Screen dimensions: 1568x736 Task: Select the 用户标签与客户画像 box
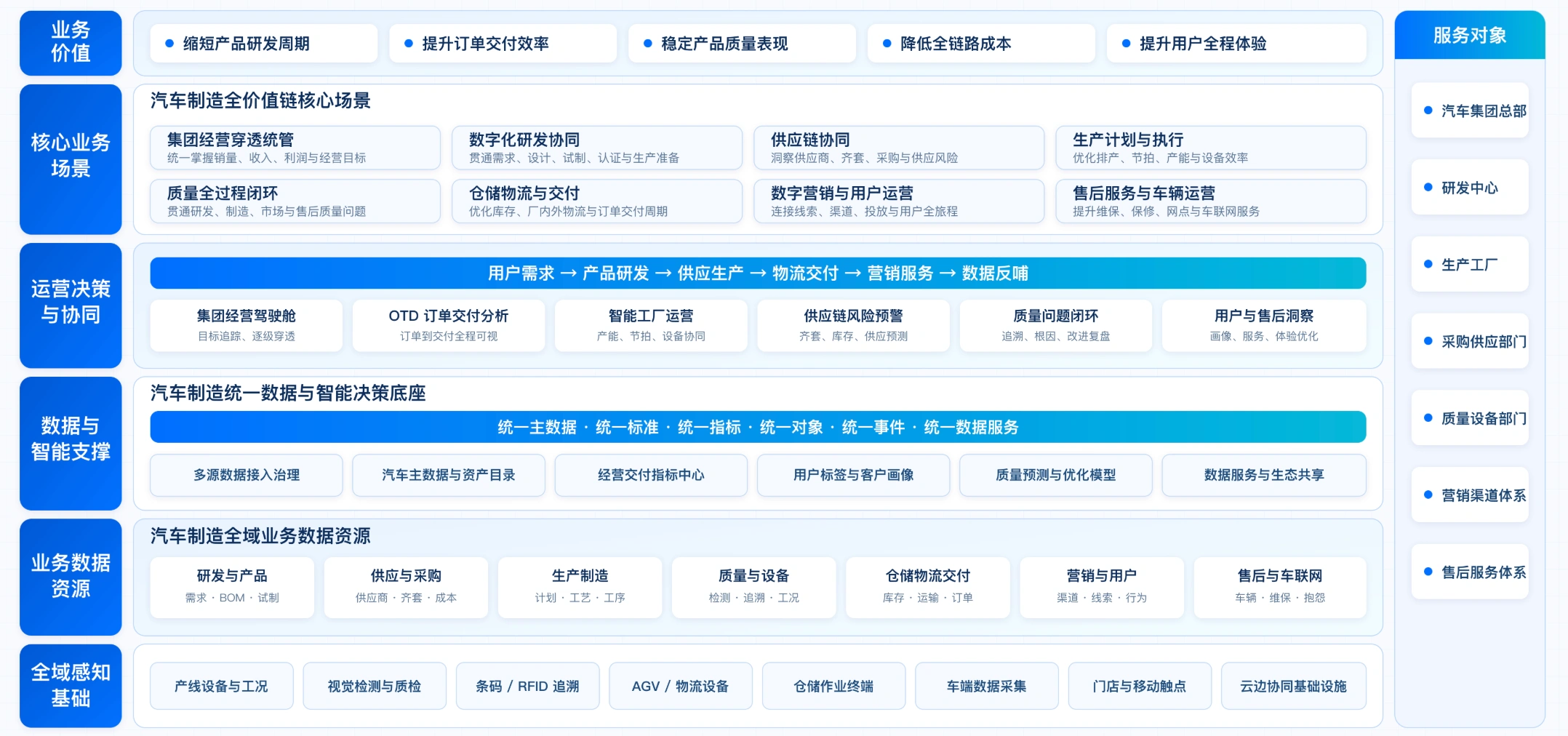pyautogui.click(x=853, y=475)
